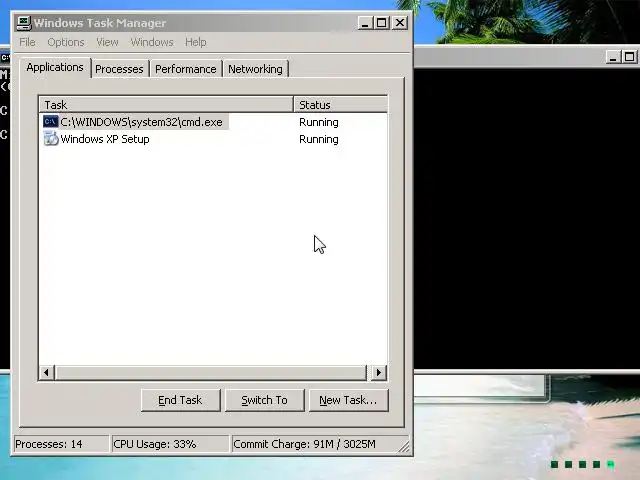The width and height of the screenshot is (640, 480).
Task: Switch to the Processes tab
Action: pyautogui.click(x=119, y=69)
